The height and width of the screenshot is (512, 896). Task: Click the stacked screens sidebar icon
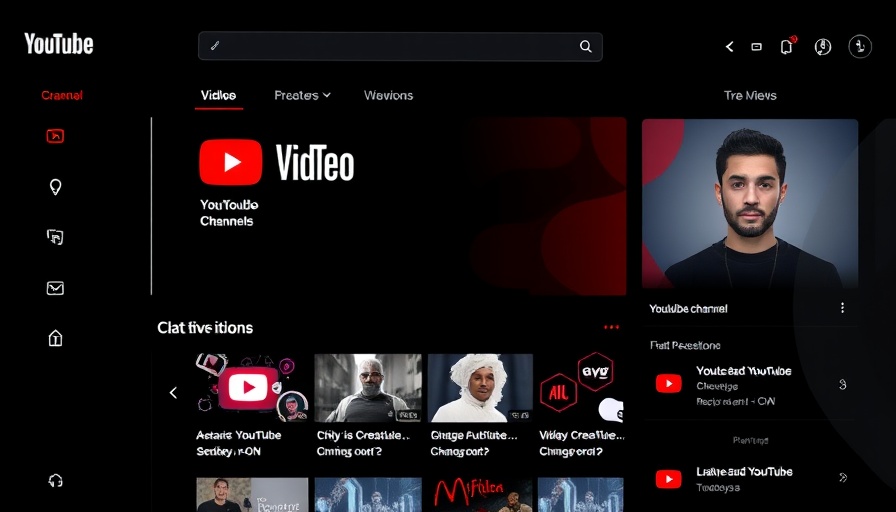(55, 237)
